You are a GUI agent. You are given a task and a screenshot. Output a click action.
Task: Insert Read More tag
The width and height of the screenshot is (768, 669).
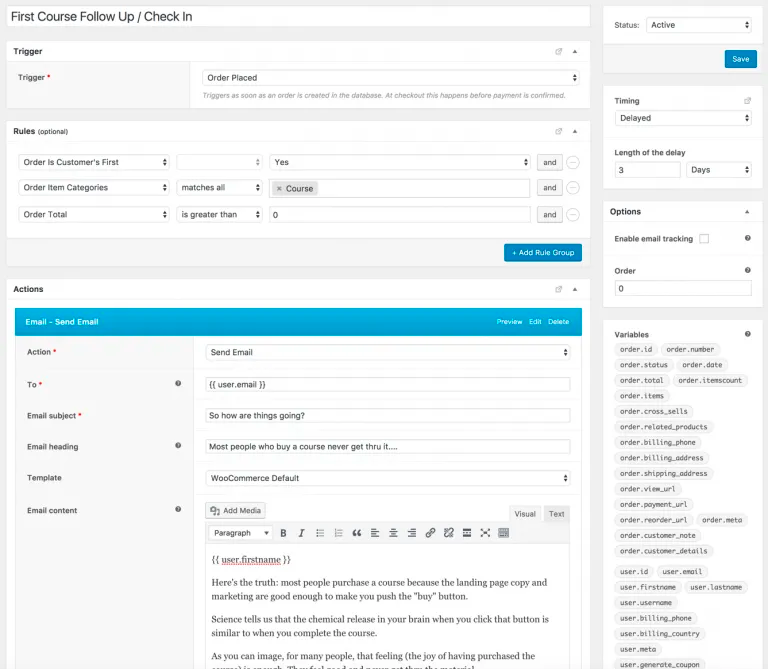467,533
